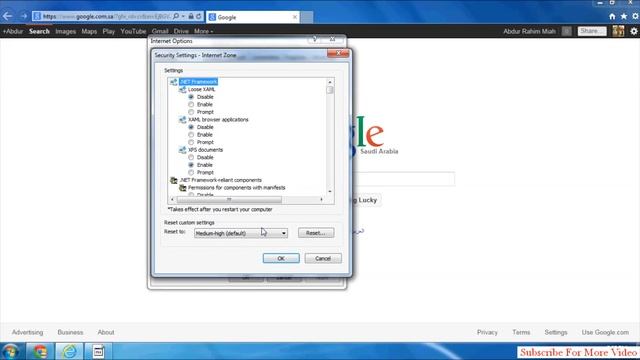640x360 pixels.
Task: Open the Settings footer link
Action: [x=556, y=332]
